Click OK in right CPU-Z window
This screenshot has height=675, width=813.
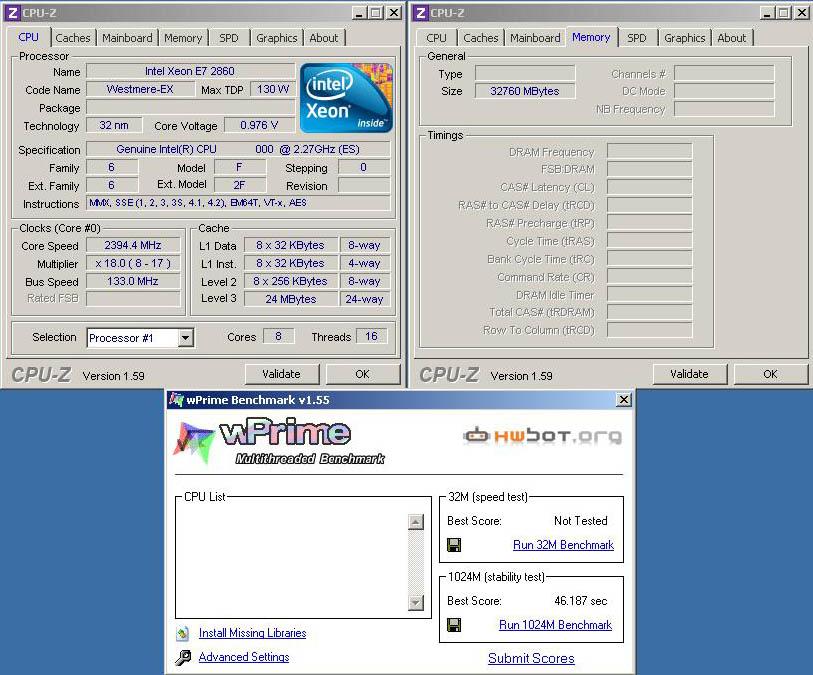pyautogui.click(x=770, y=374)
